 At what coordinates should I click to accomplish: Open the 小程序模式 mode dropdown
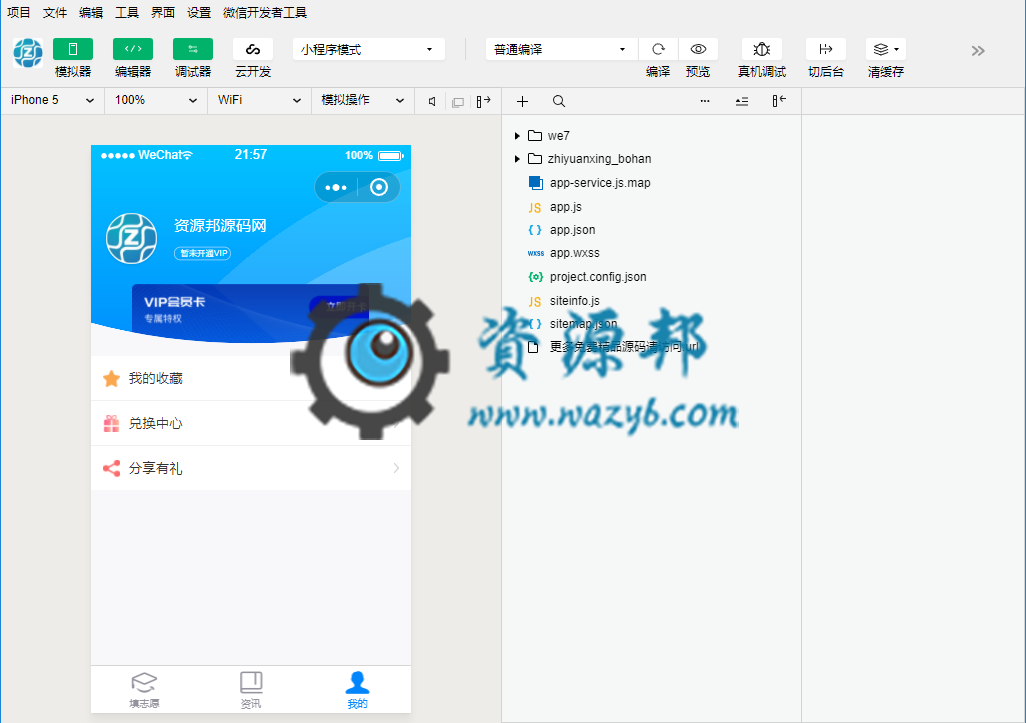(x=368, y=50)
